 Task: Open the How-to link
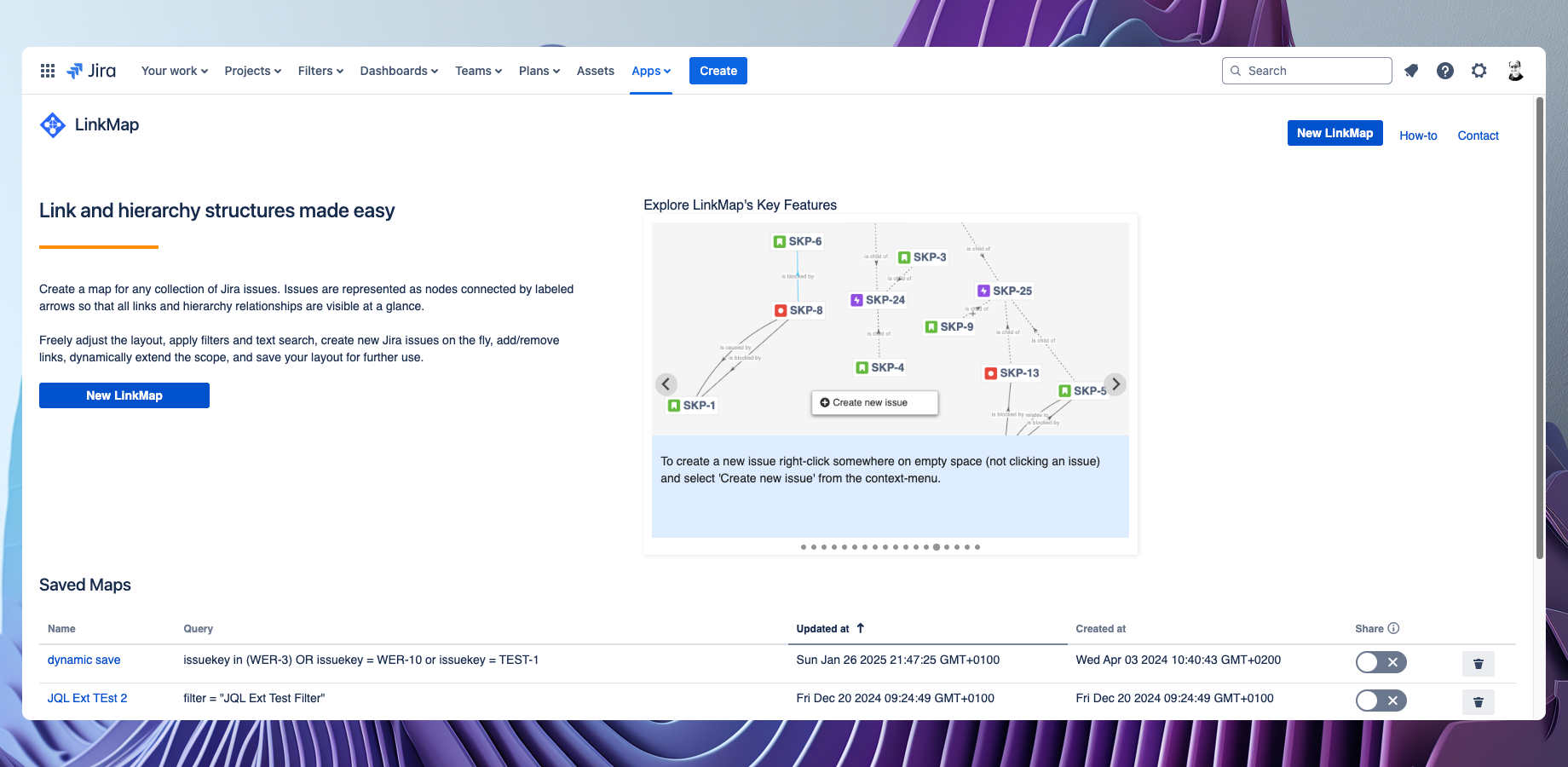1418,136
